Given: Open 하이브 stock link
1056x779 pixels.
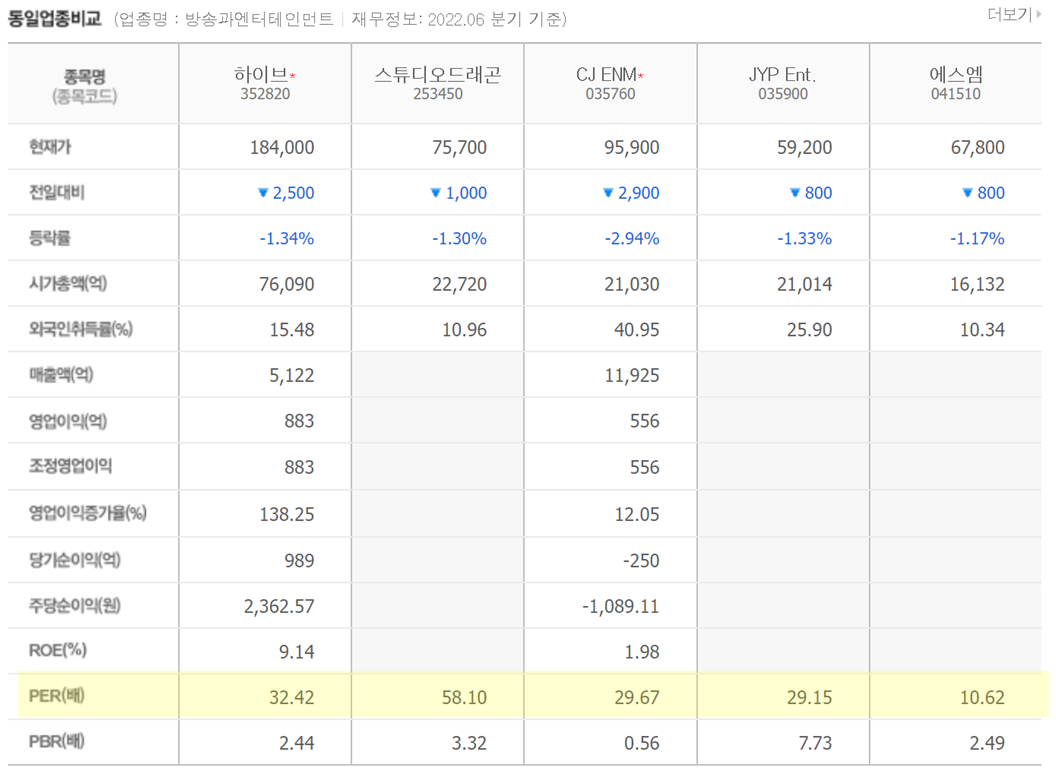Looking at the screenshot, I should (261, 75).
